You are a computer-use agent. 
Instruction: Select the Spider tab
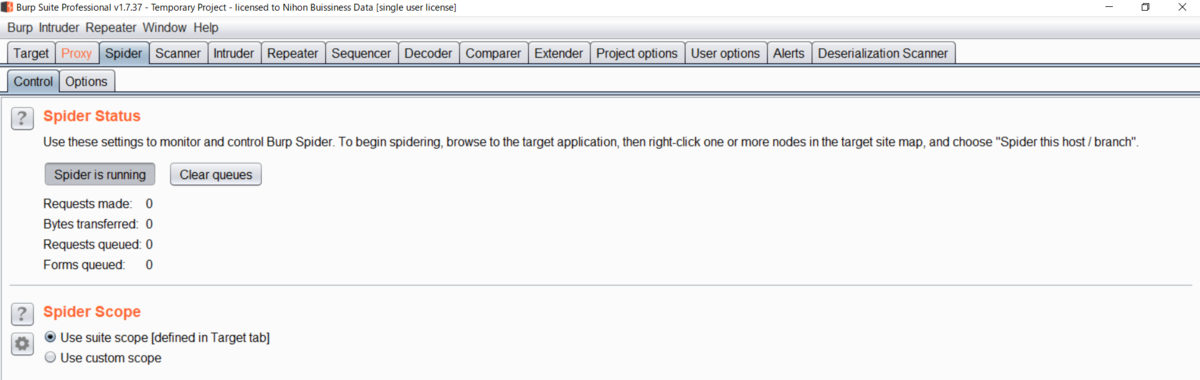click(124, 53)
